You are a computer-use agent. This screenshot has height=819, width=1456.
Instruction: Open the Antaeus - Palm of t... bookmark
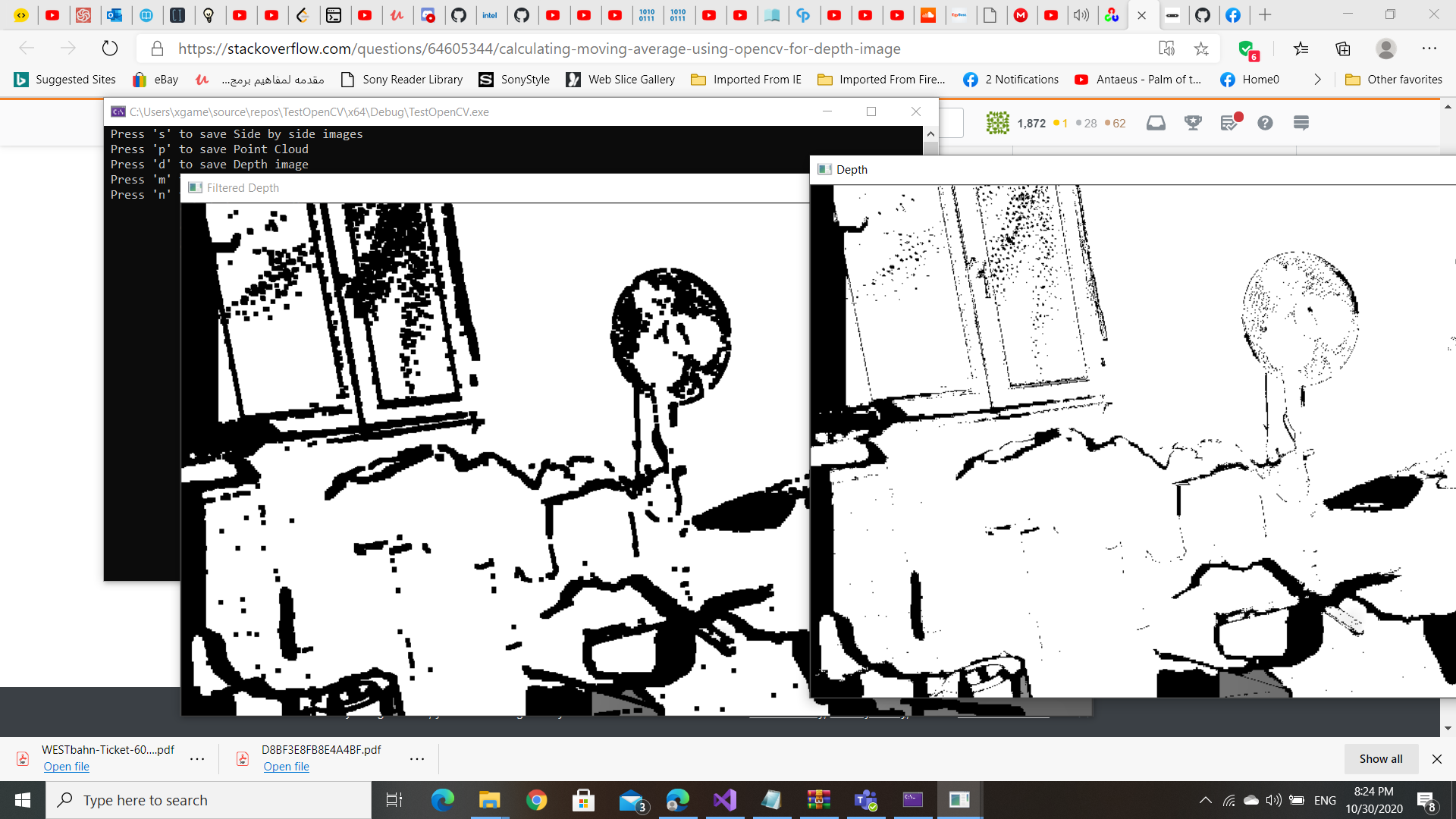pos(1137,80)
